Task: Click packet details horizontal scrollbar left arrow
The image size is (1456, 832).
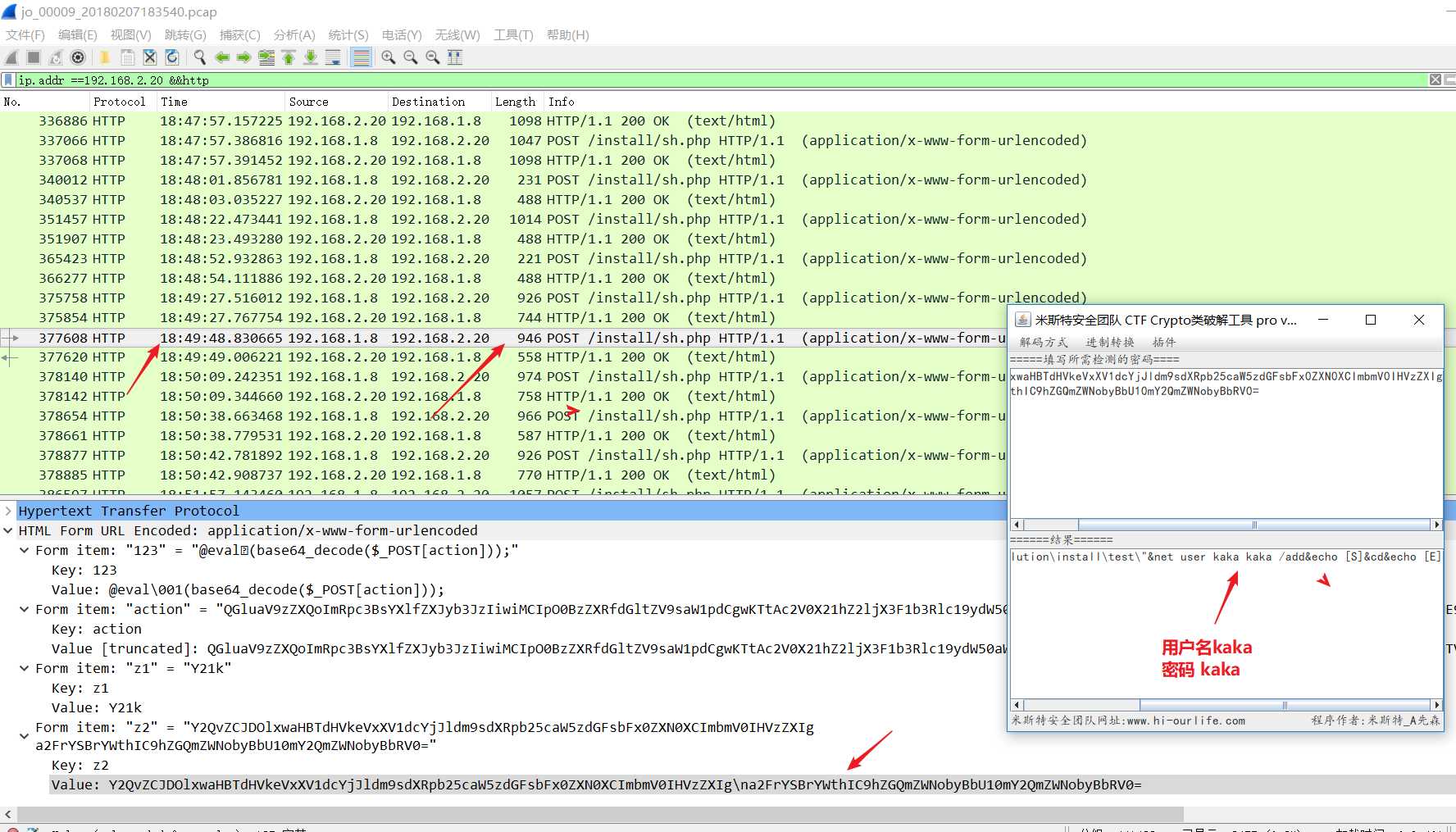Action: pos(8,814)
